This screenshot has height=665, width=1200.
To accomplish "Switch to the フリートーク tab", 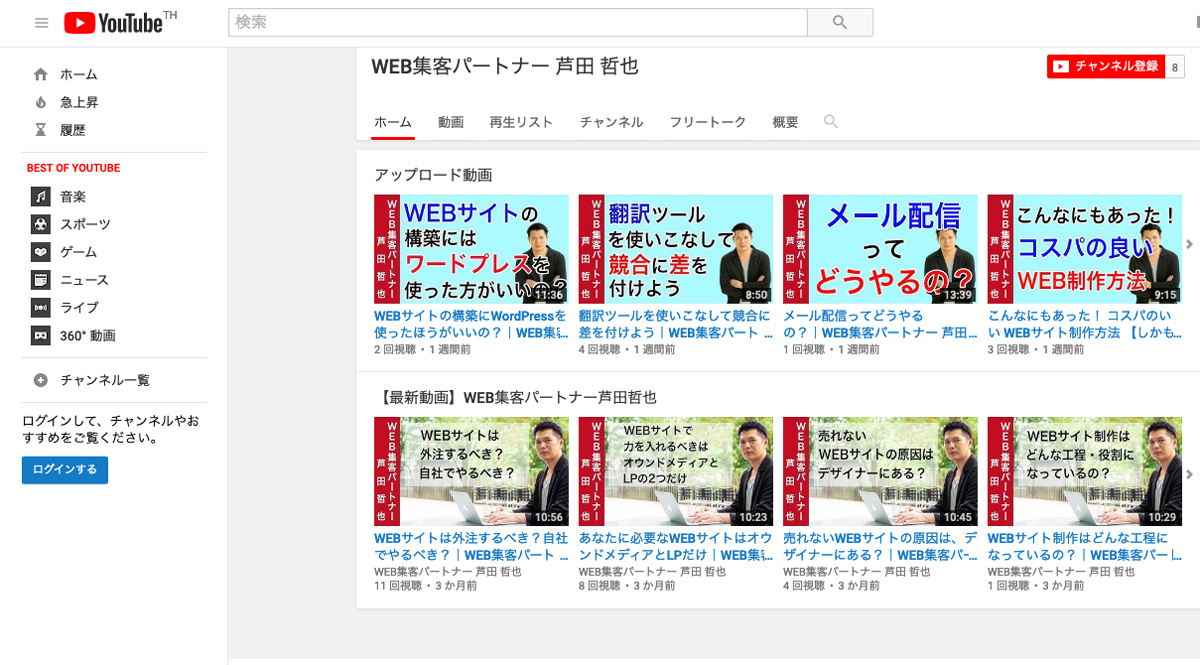I will 708,122.
